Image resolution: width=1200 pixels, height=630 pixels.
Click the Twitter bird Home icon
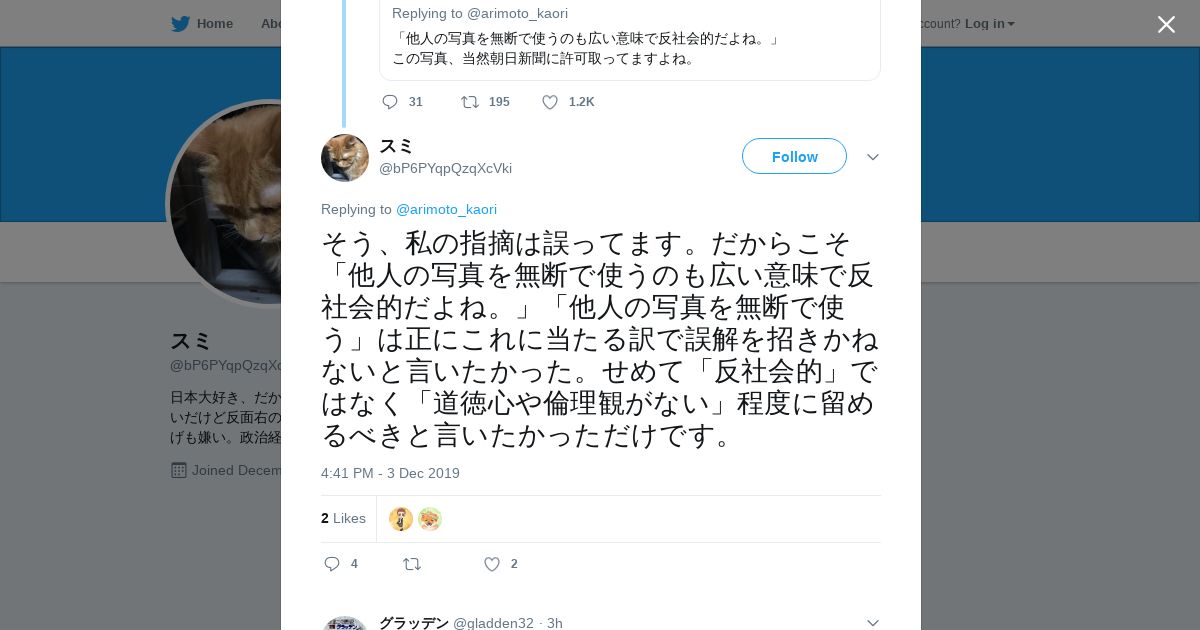[x=180, y=24]
